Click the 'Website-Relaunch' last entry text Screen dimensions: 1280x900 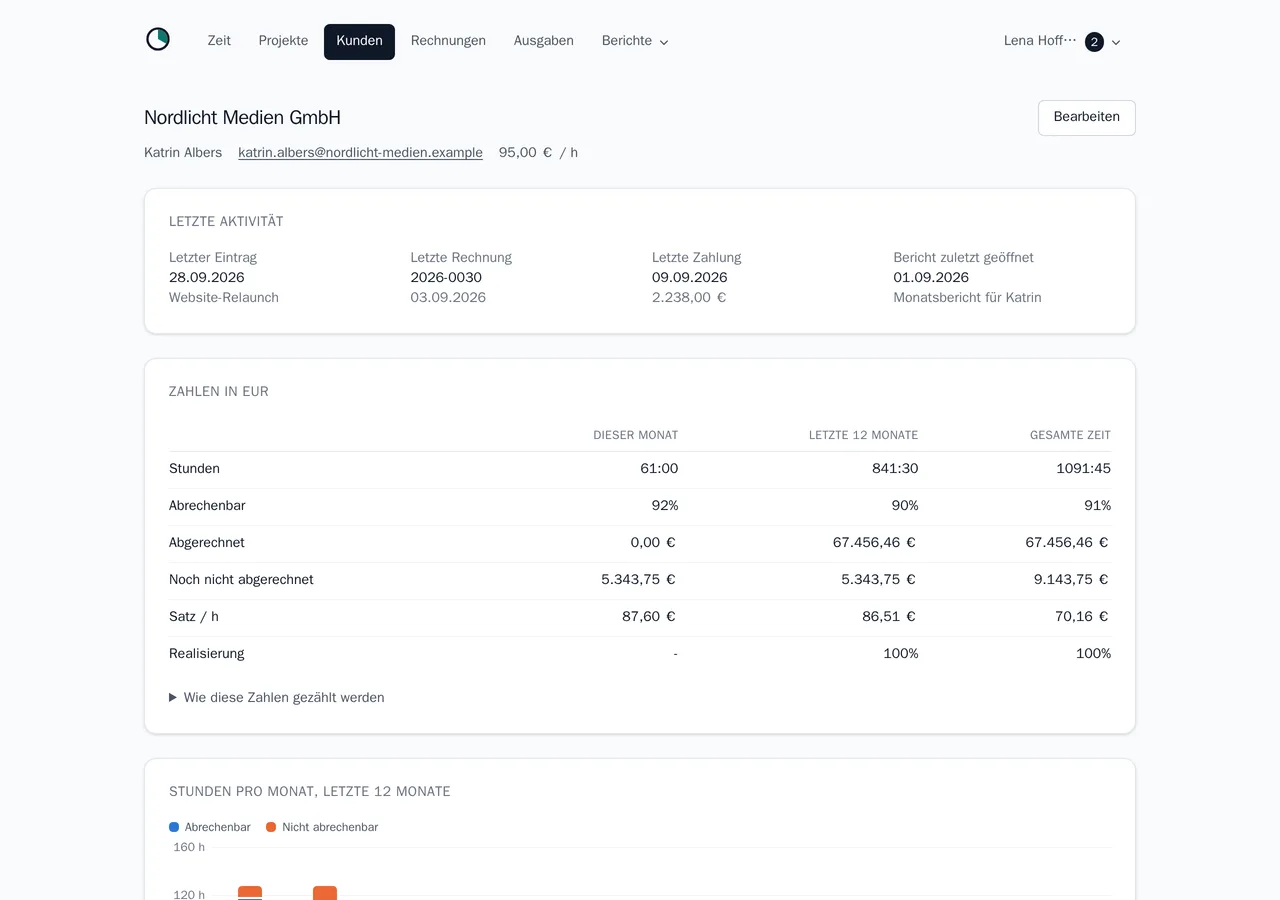pos(224,298)
